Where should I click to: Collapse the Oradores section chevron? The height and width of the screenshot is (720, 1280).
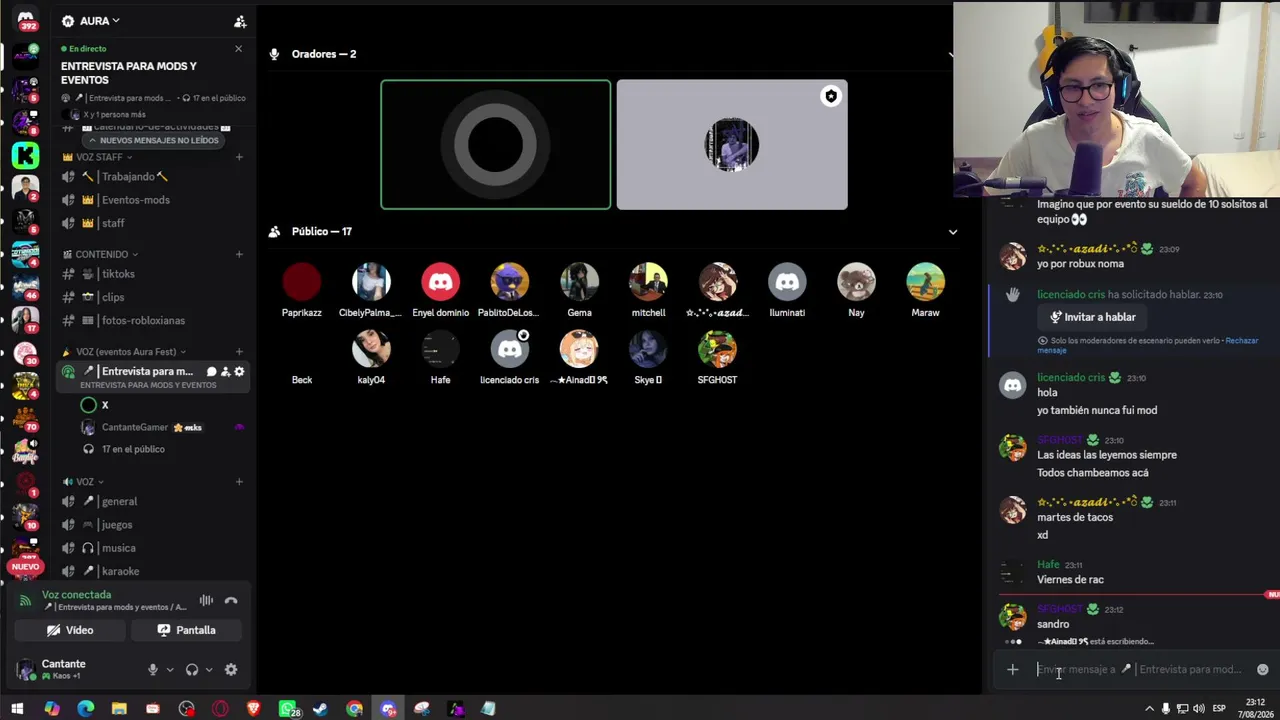click(x=952, y=54)
